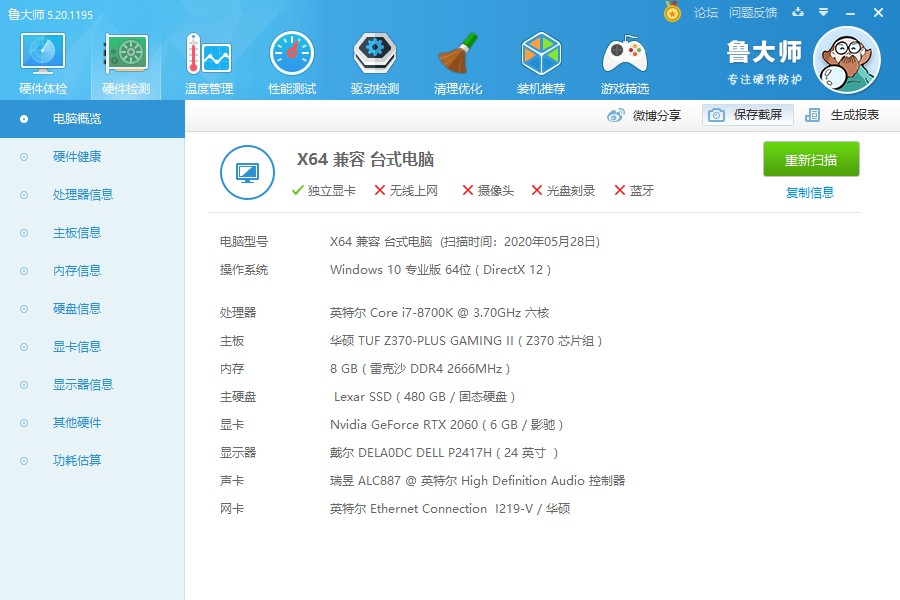
Task: Browse 游戏精选 game picks
Action: [624, 60]
